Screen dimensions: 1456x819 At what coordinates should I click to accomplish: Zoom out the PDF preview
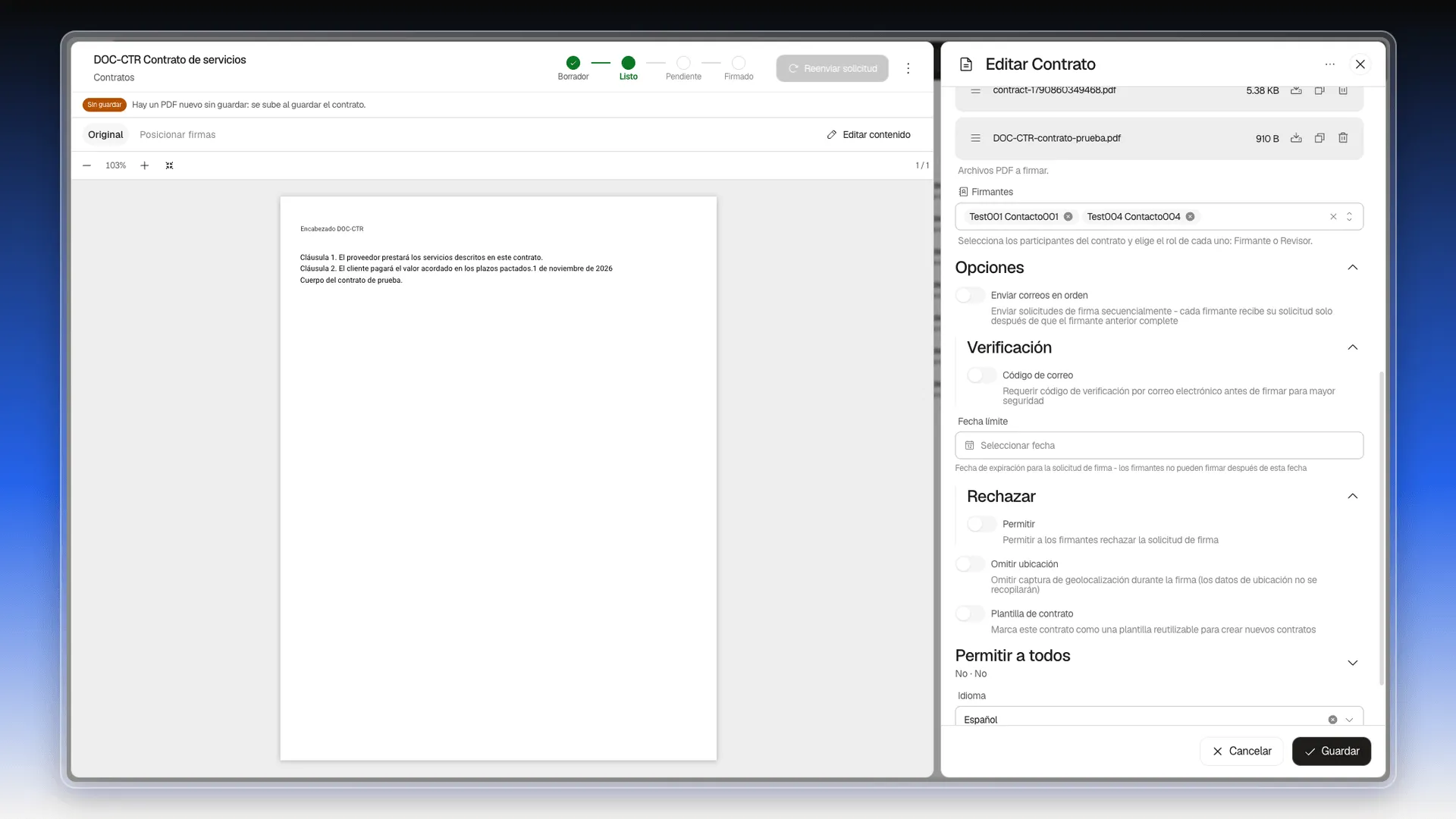coord(87,165)
